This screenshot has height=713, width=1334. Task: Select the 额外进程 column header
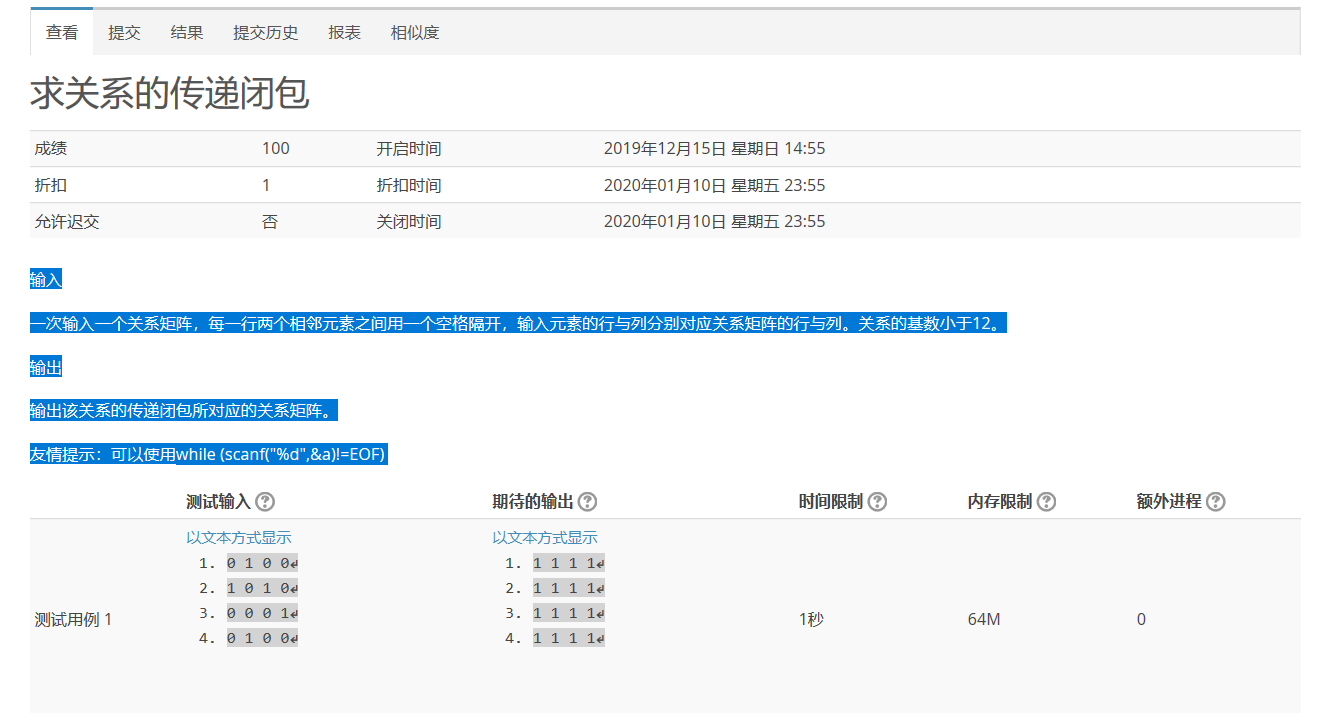(x=1169, y=502)
